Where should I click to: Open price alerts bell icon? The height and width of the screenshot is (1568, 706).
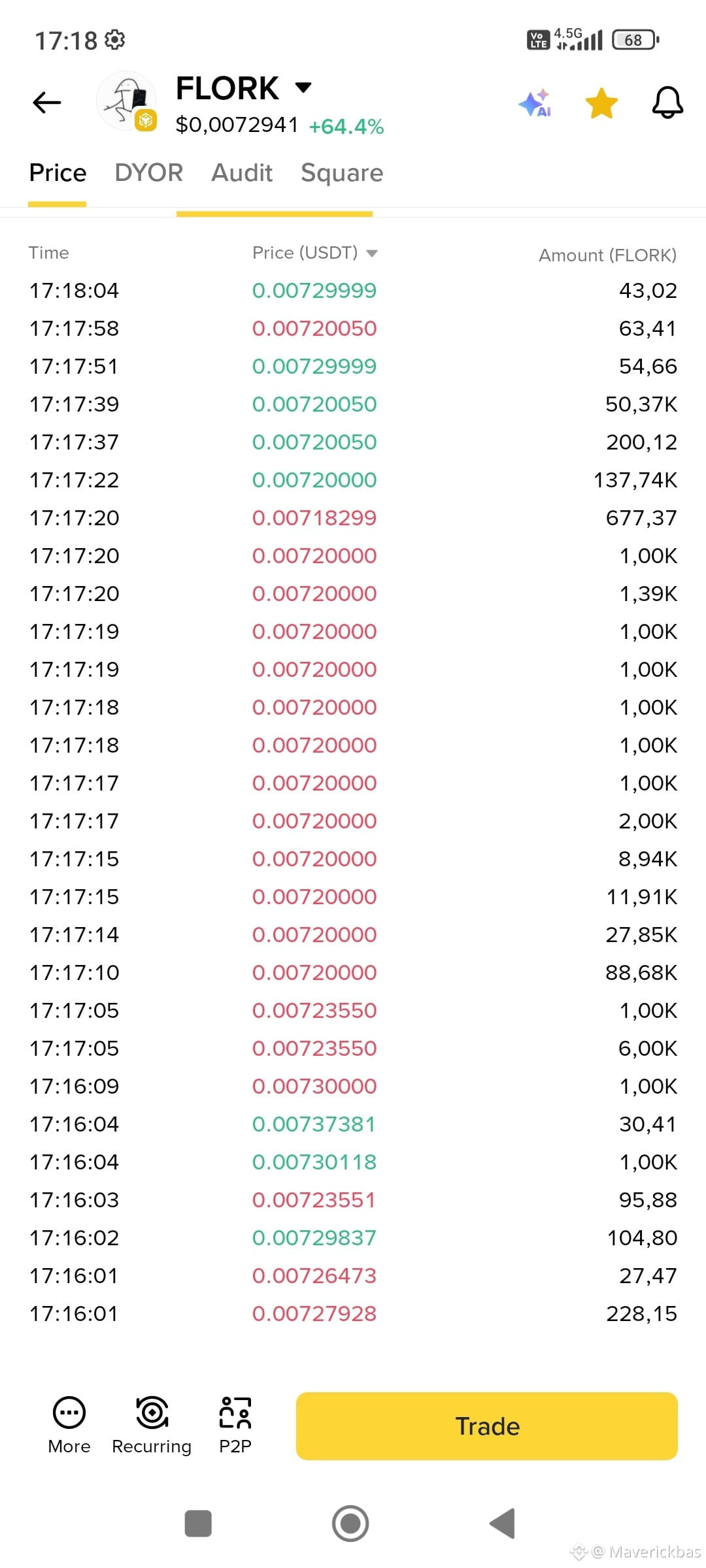point(667,103)
